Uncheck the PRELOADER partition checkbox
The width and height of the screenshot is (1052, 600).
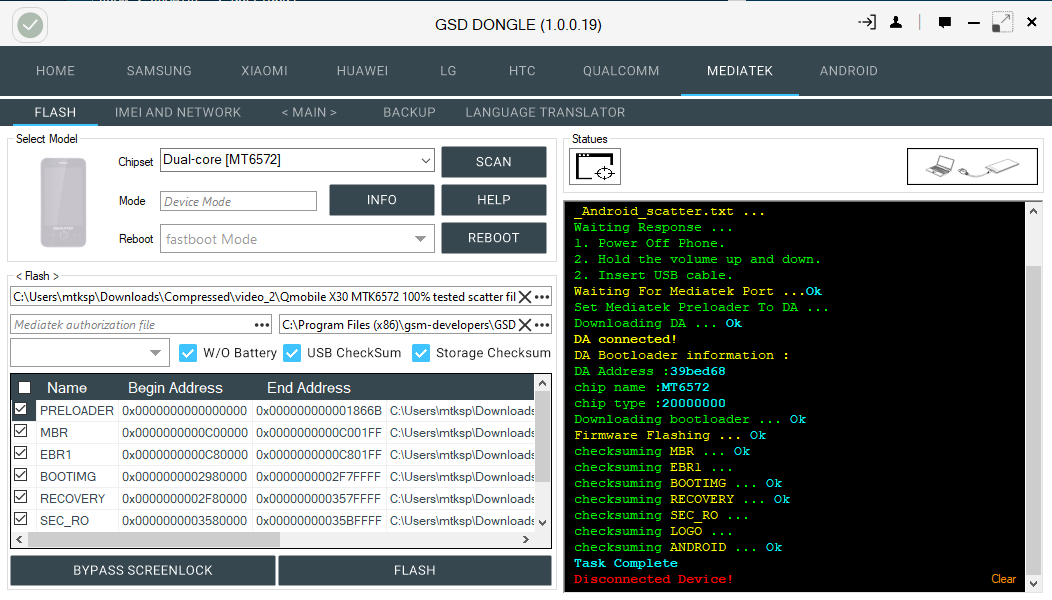tap(21, 409)
